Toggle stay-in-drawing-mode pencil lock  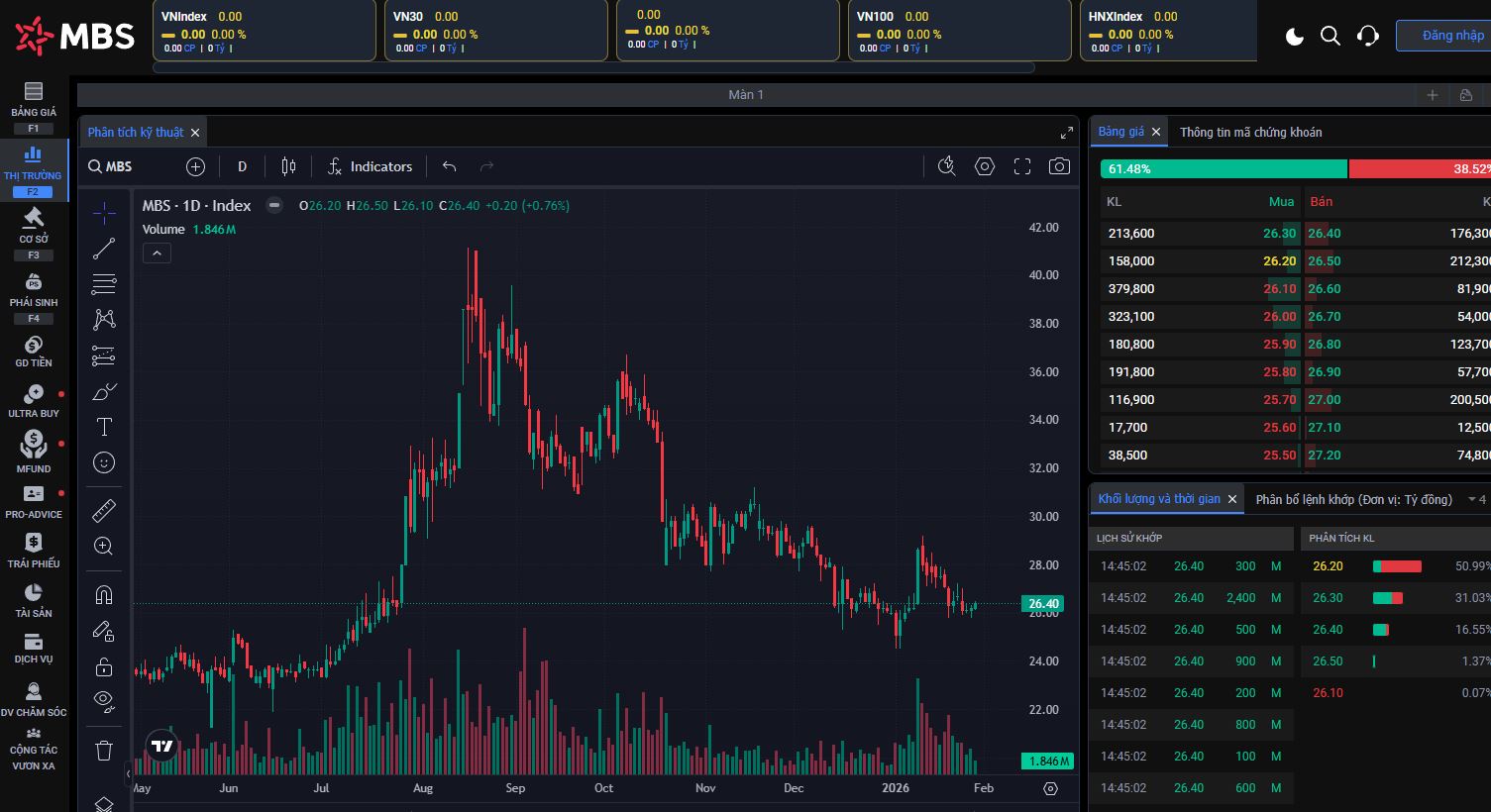[104, 631]
